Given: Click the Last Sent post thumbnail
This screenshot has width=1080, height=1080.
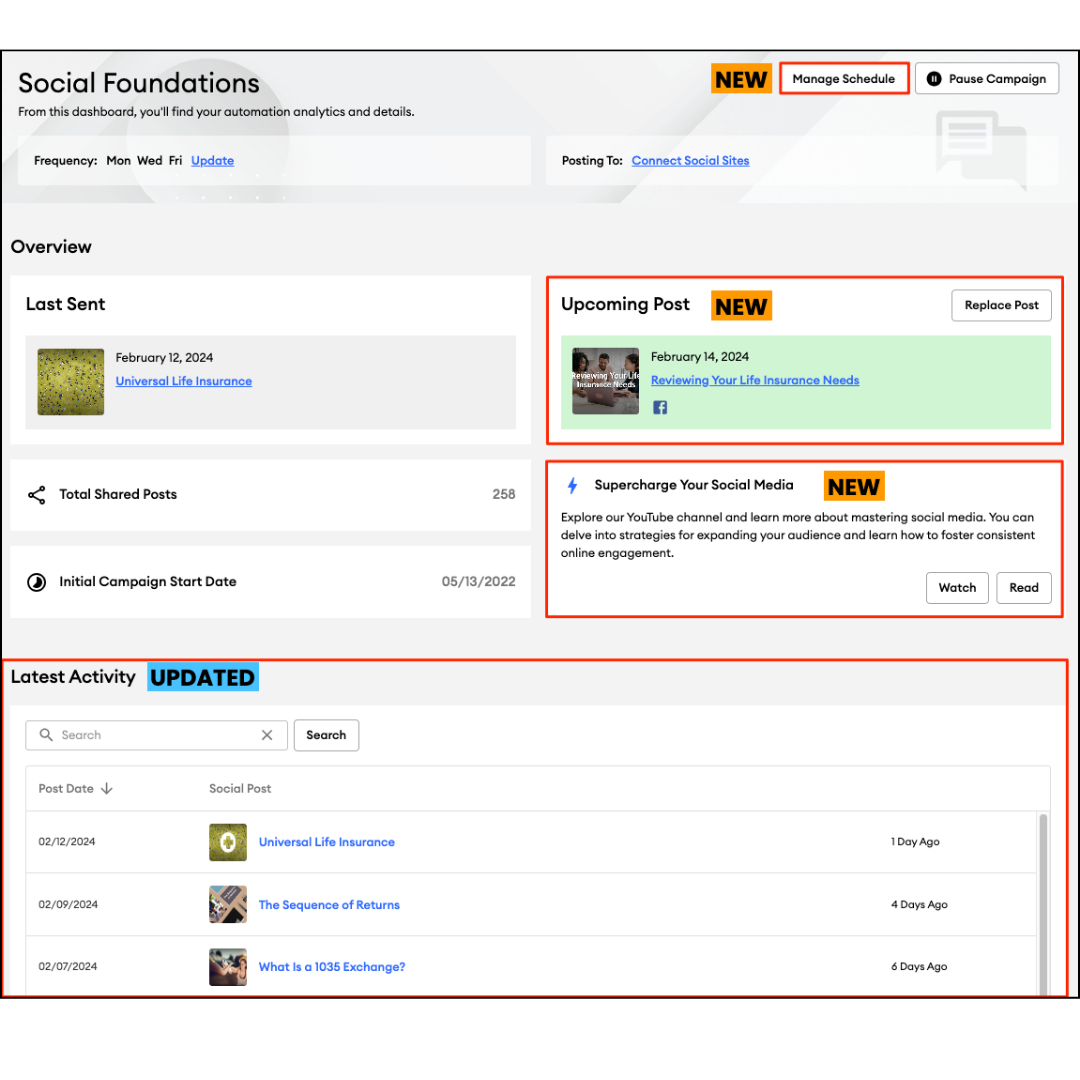Looking at the screenshot, I should pyautogui.click(x=71, y=382).
